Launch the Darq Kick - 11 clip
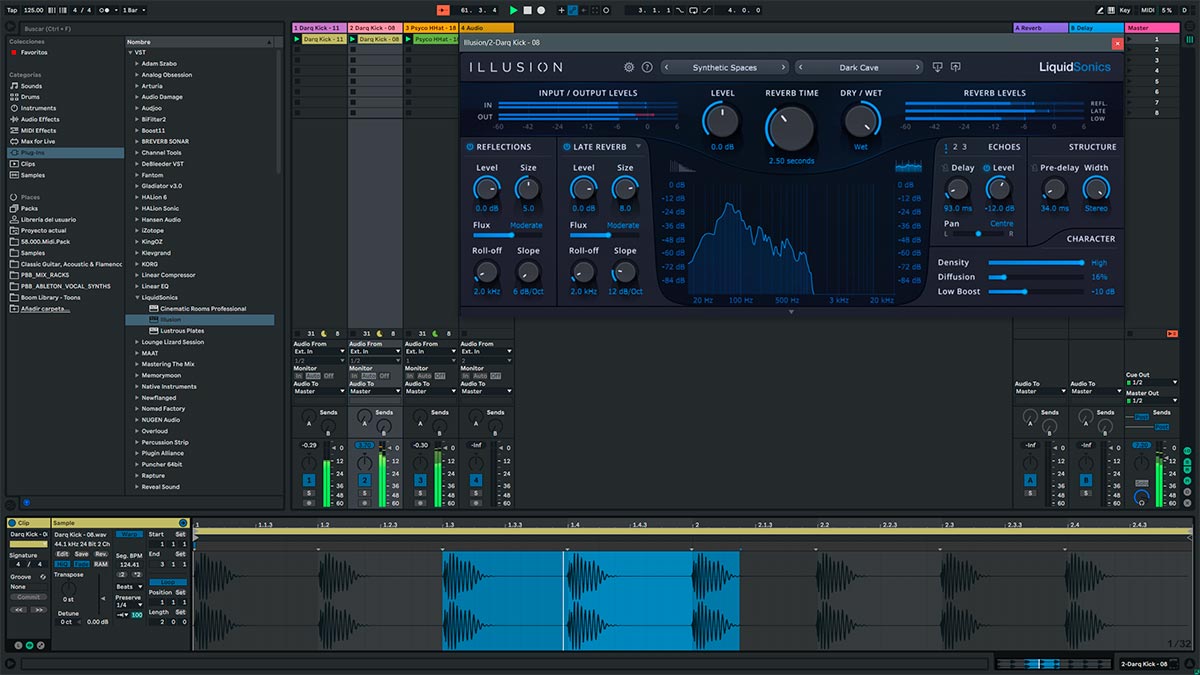The width and height of the screenshot is (1200, 675). [298, 39]
